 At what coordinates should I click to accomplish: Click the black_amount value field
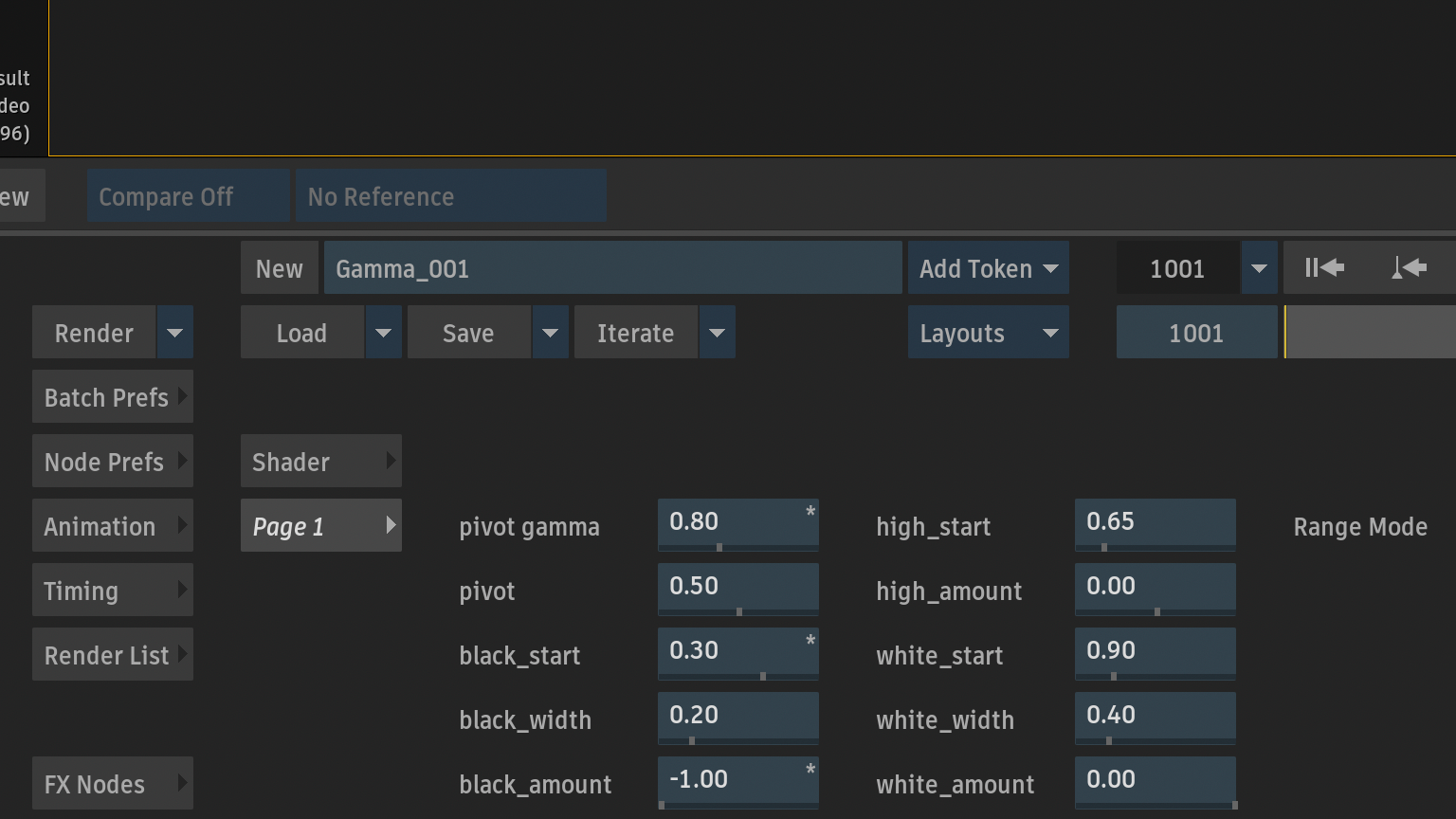[x=738, y=782]
